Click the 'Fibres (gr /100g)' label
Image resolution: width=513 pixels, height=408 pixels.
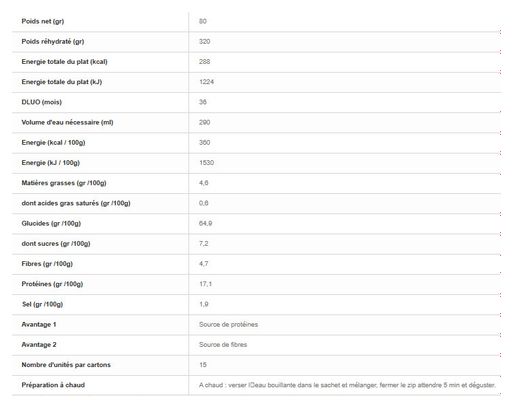click(x=47, y=264)
